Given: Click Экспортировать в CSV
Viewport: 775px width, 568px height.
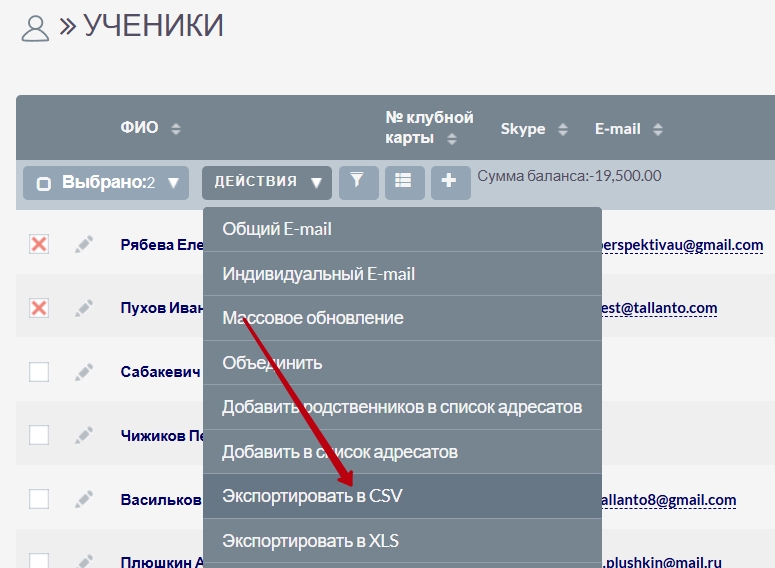Looking at the screenshot, I should [402, 496].
